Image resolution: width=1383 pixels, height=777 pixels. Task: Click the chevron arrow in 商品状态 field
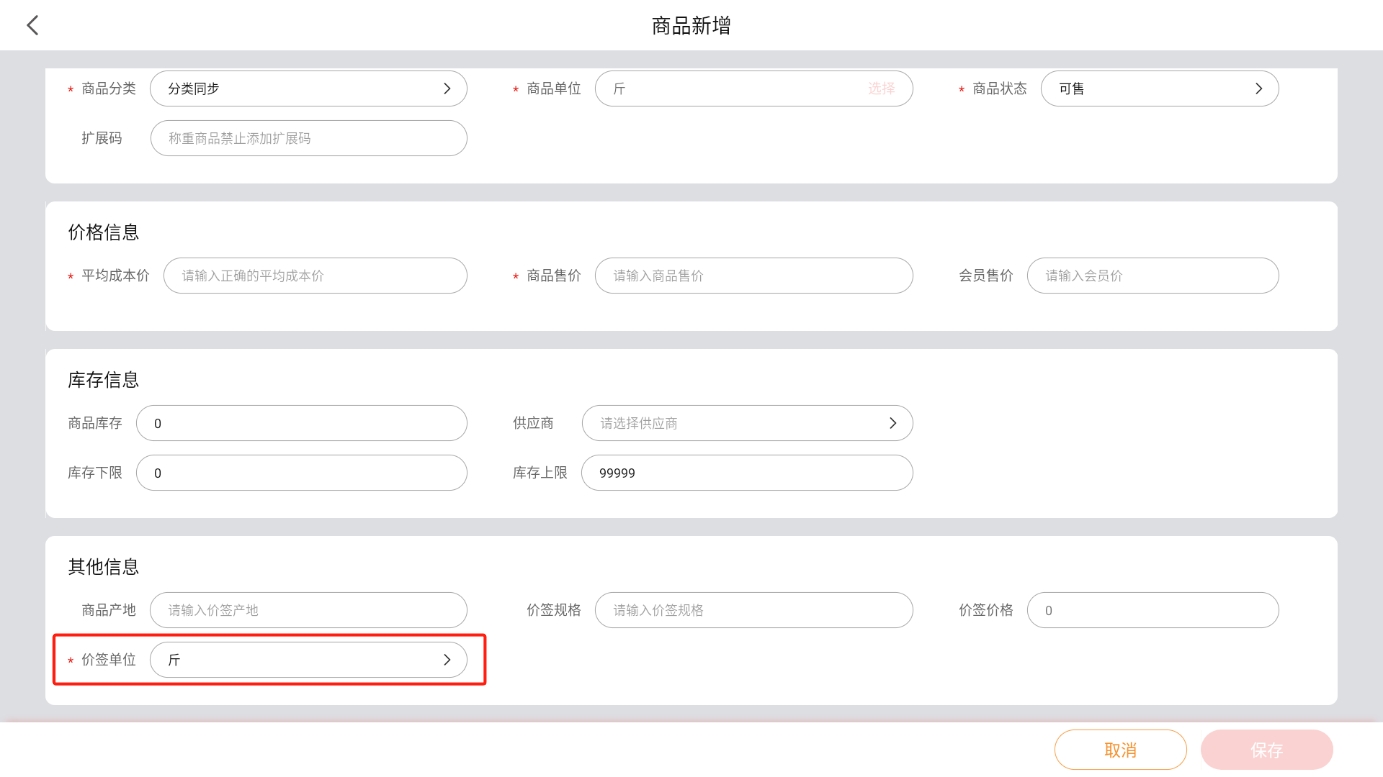1259,89
